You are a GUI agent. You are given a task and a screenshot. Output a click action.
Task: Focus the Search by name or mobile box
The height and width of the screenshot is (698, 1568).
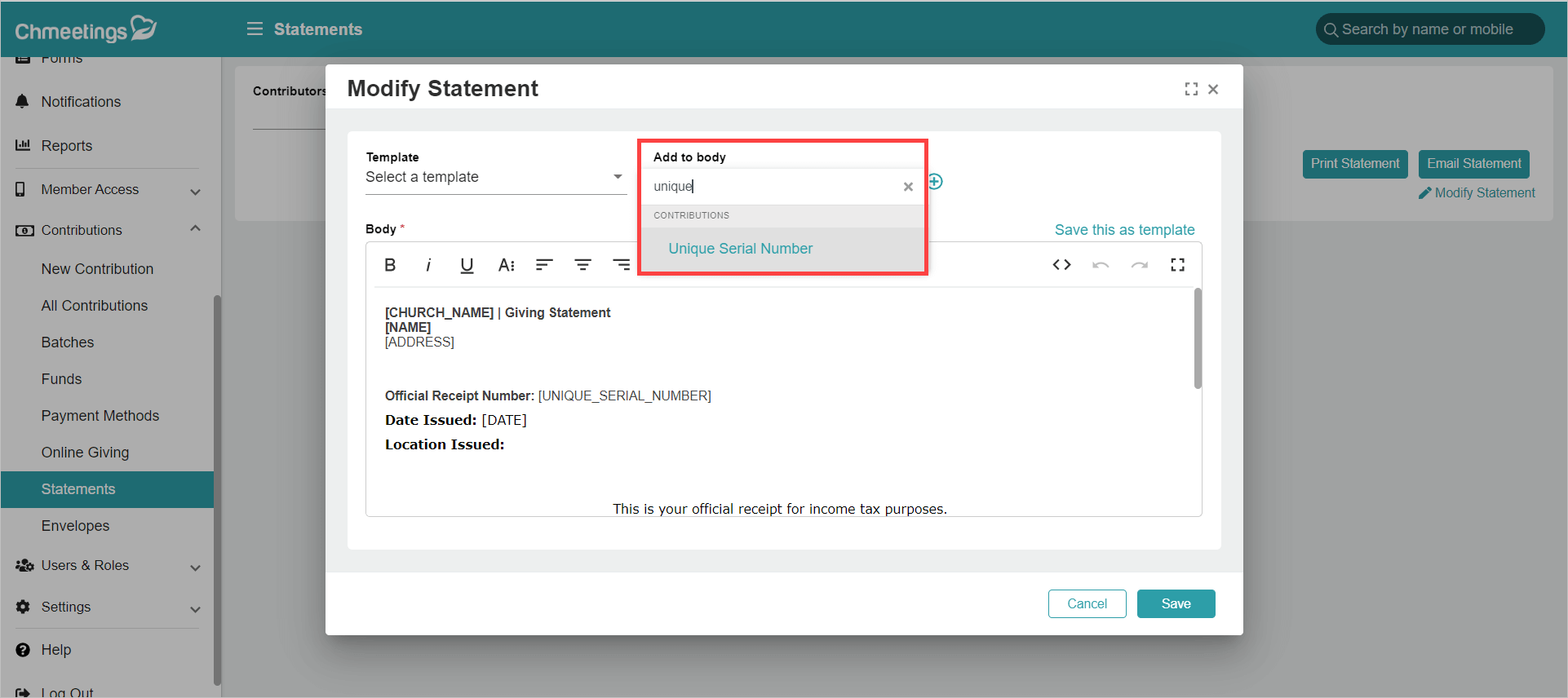(1429, 29)
